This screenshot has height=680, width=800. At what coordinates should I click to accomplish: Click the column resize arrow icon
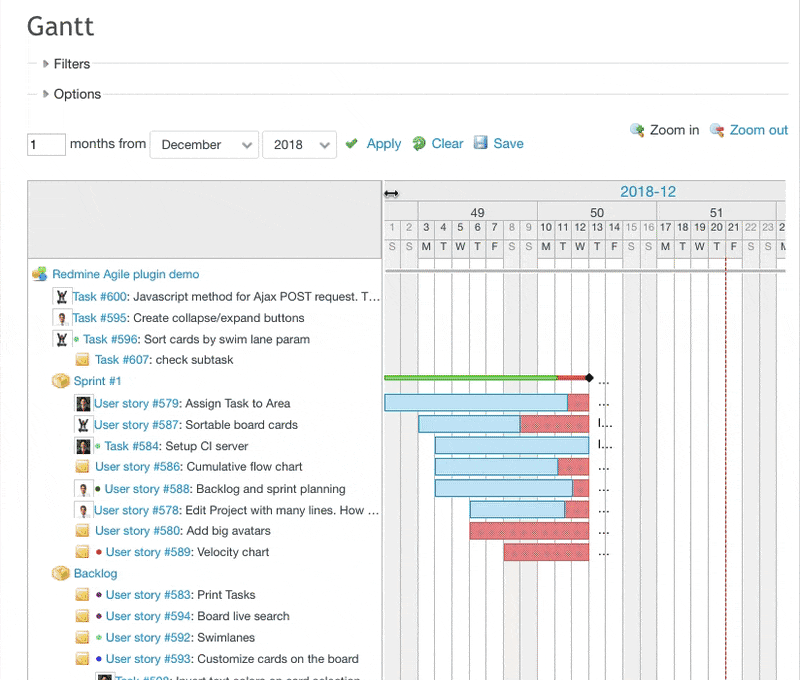pyautogui.click(x=391, y=193)
